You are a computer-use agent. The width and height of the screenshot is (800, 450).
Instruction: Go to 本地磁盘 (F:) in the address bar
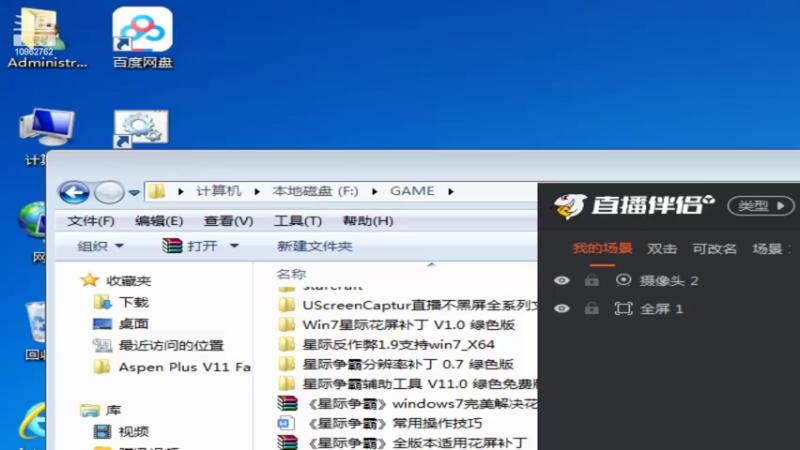click(x=315, y=191)
